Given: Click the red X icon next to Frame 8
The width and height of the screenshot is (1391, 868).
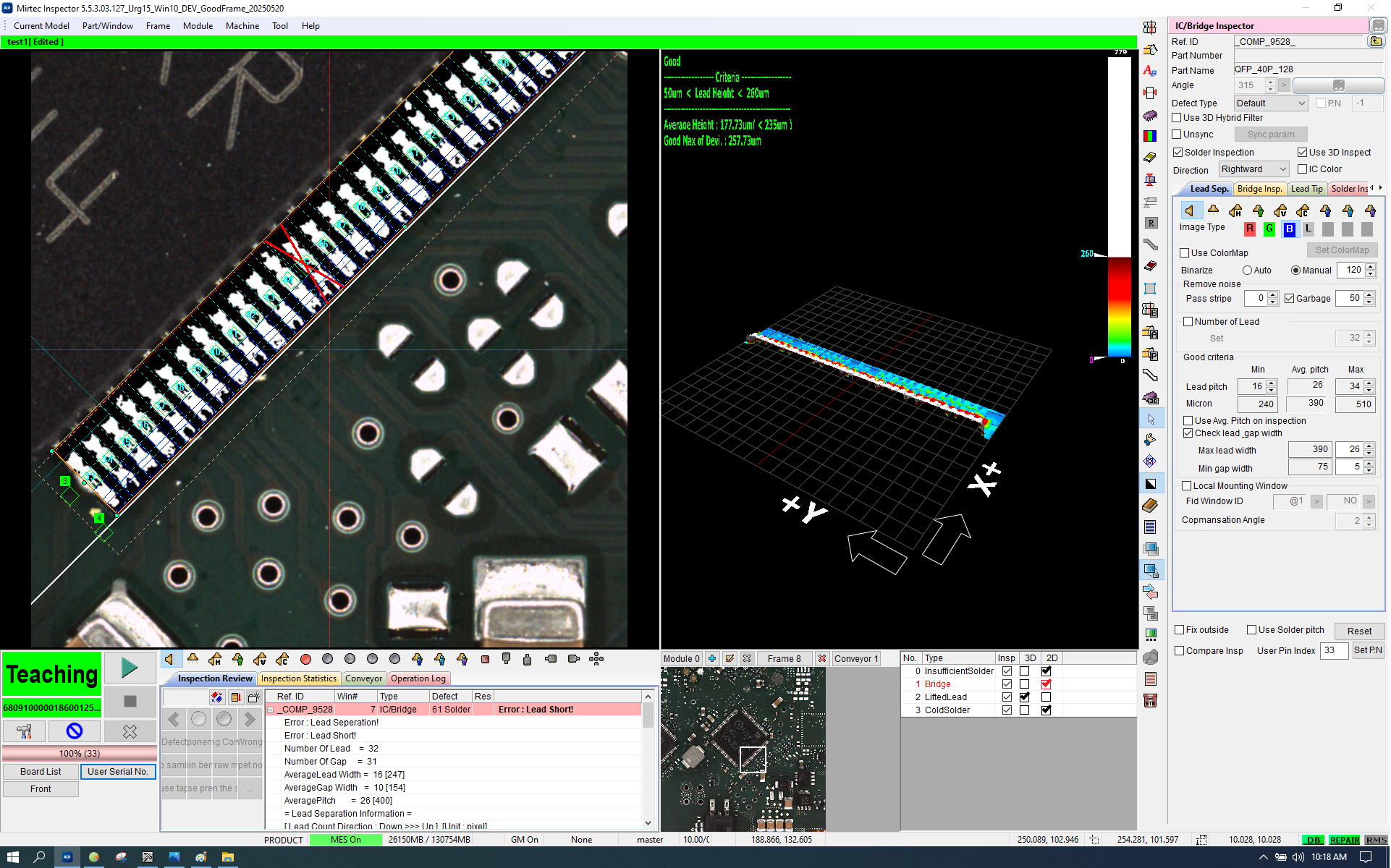Looking at the screenshot, I should coord(821,658).
